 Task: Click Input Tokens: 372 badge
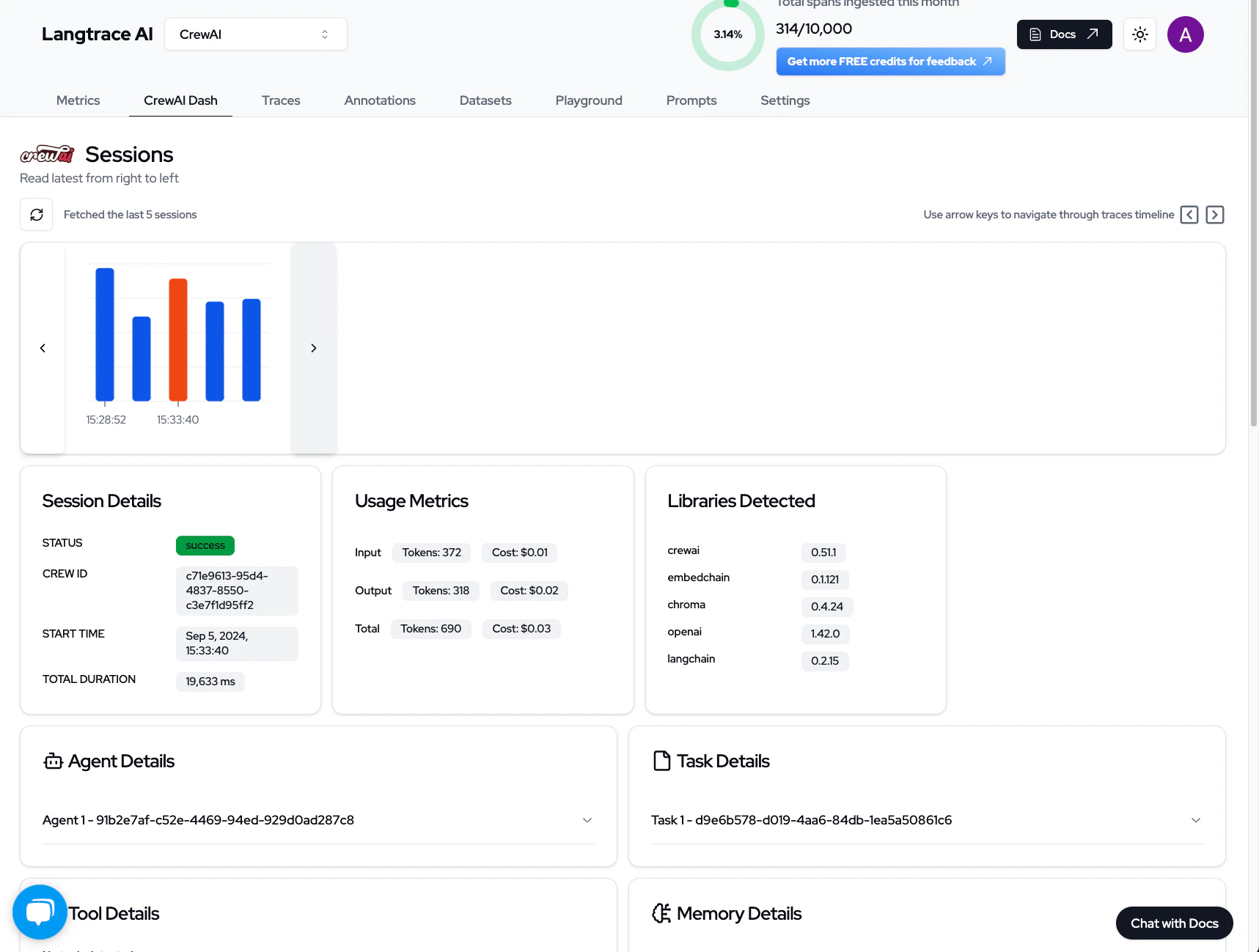431,553
